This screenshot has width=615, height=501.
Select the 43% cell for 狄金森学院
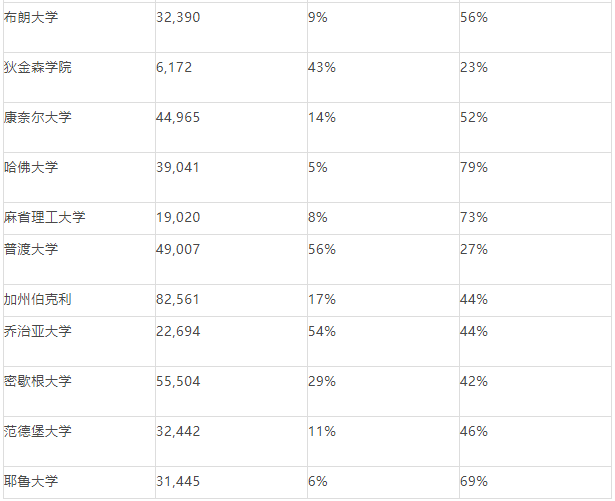pyautogui.click(x=322, y=67)
